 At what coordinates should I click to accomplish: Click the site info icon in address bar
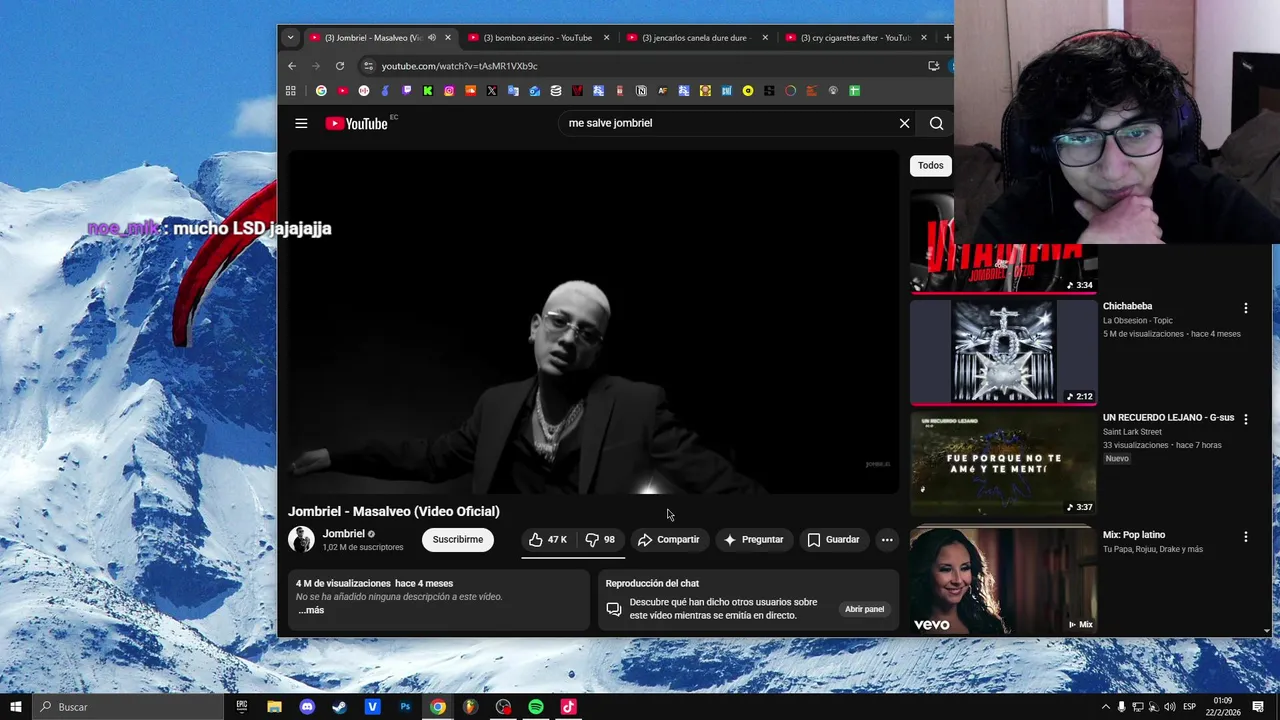click(x=368, y=66)
